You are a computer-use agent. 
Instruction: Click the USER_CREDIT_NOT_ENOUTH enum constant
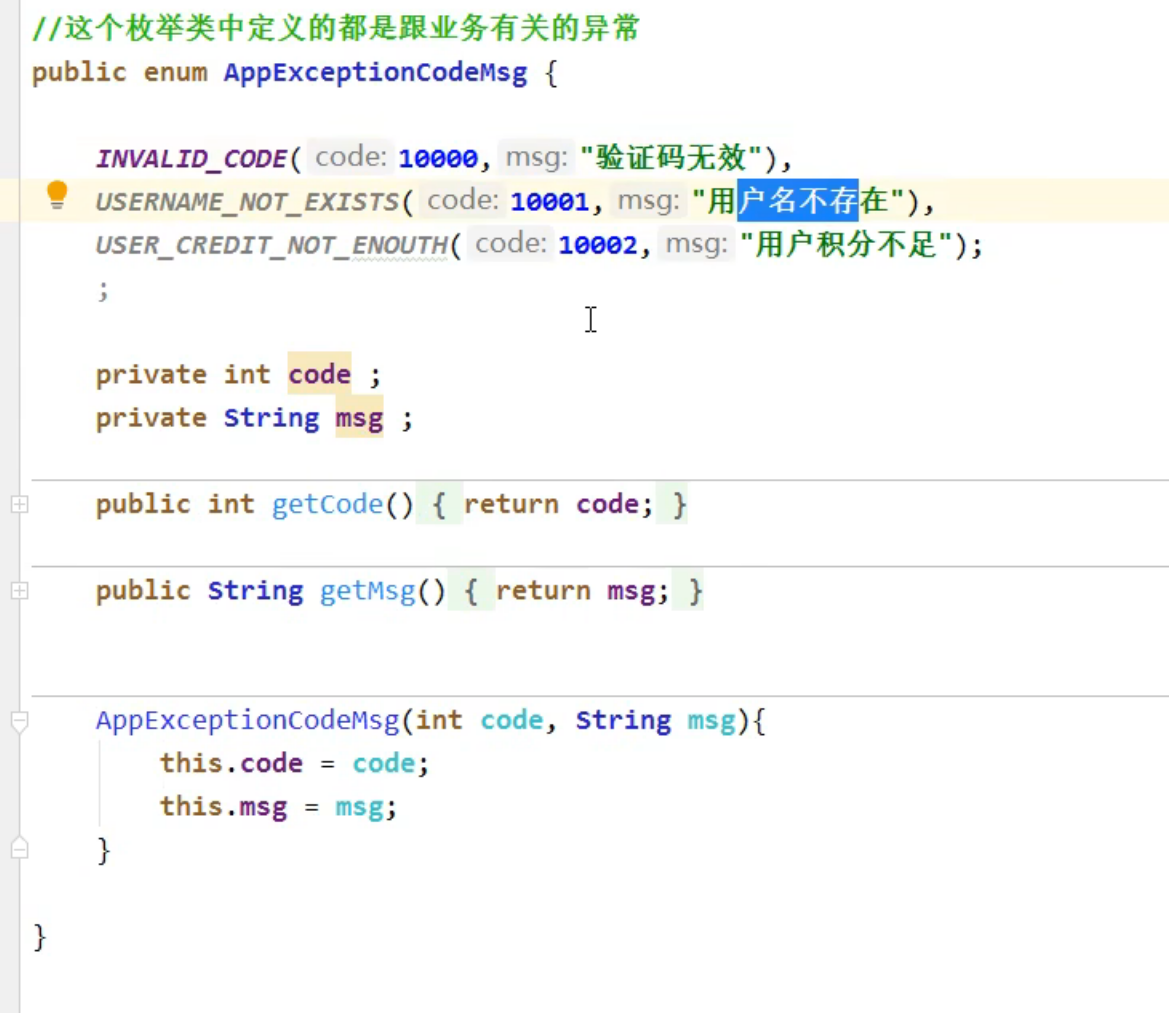(x=270, y=245)
